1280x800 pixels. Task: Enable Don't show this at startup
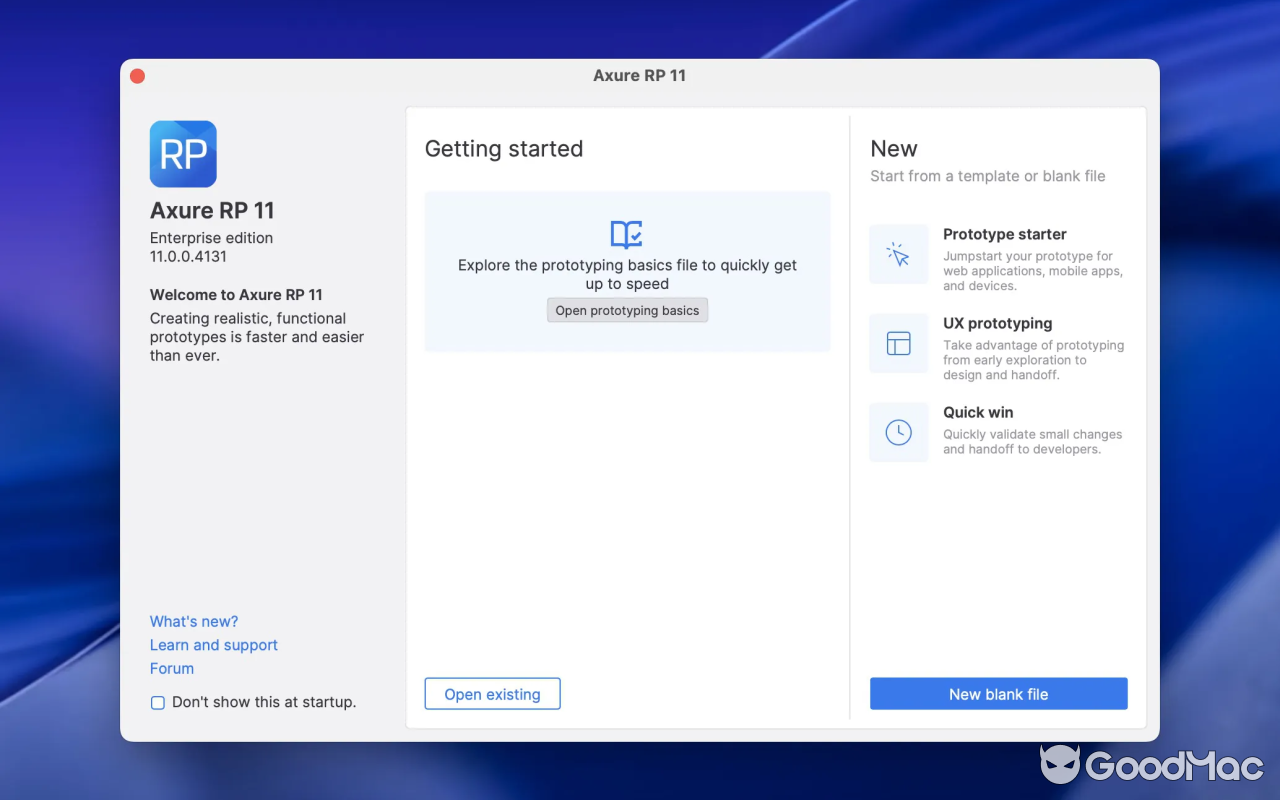point(157,702)
